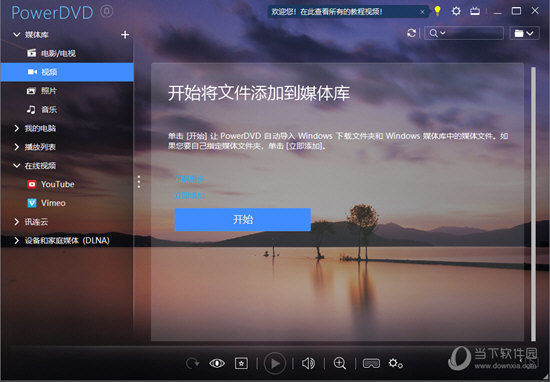Image resolution: width=550 pixels, height=382 pixels.
Task: Click the vertical scrollbar of content panel
Action: pos(533,204)
